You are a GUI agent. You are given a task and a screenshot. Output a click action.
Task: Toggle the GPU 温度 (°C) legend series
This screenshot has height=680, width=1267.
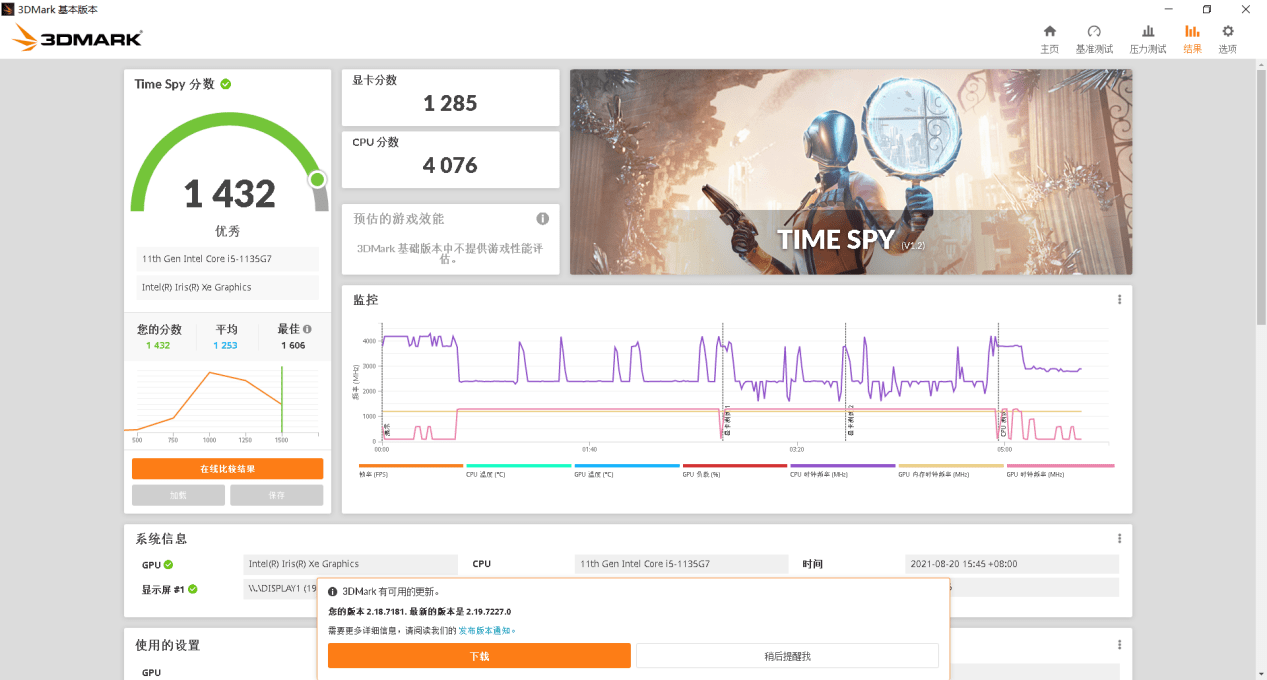(x=627, y=469)
